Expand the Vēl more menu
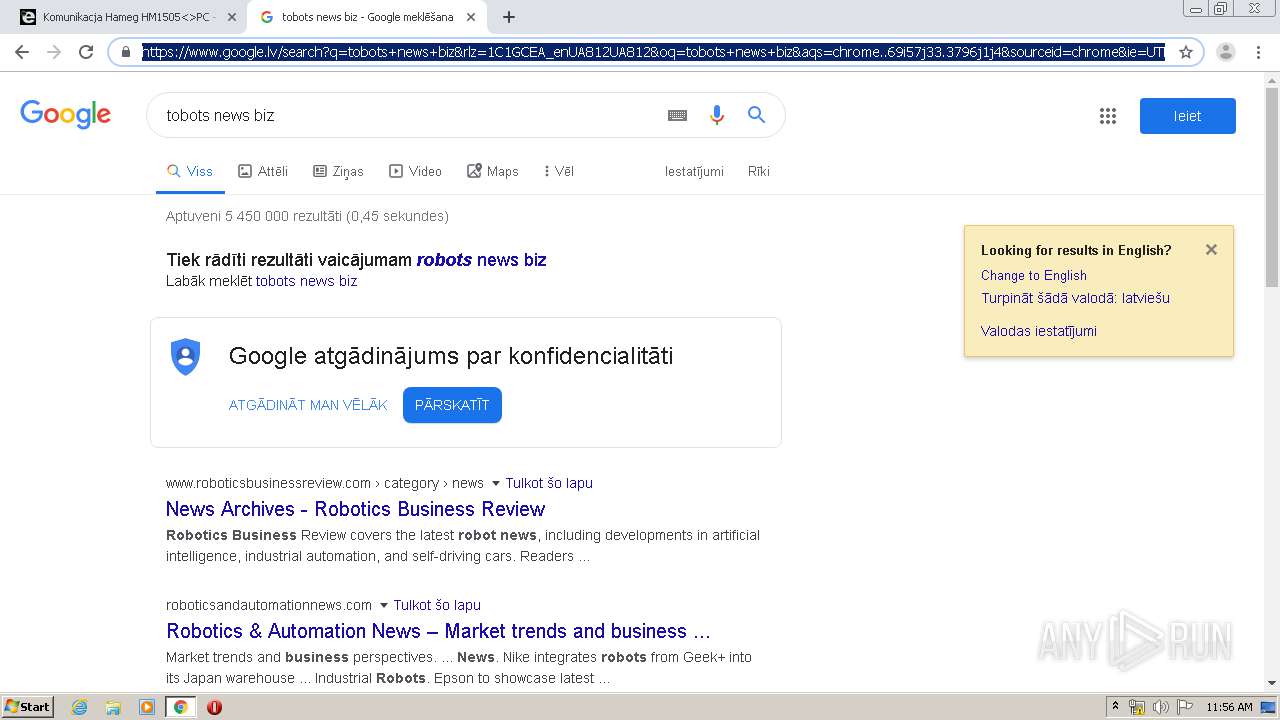This screenshot has width=1280, height=720. tap(559, 171)
